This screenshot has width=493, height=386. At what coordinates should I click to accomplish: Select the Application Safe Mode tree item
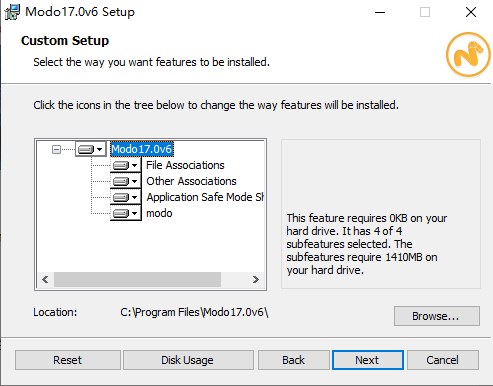pyautogui.click(x=205, y=197)
